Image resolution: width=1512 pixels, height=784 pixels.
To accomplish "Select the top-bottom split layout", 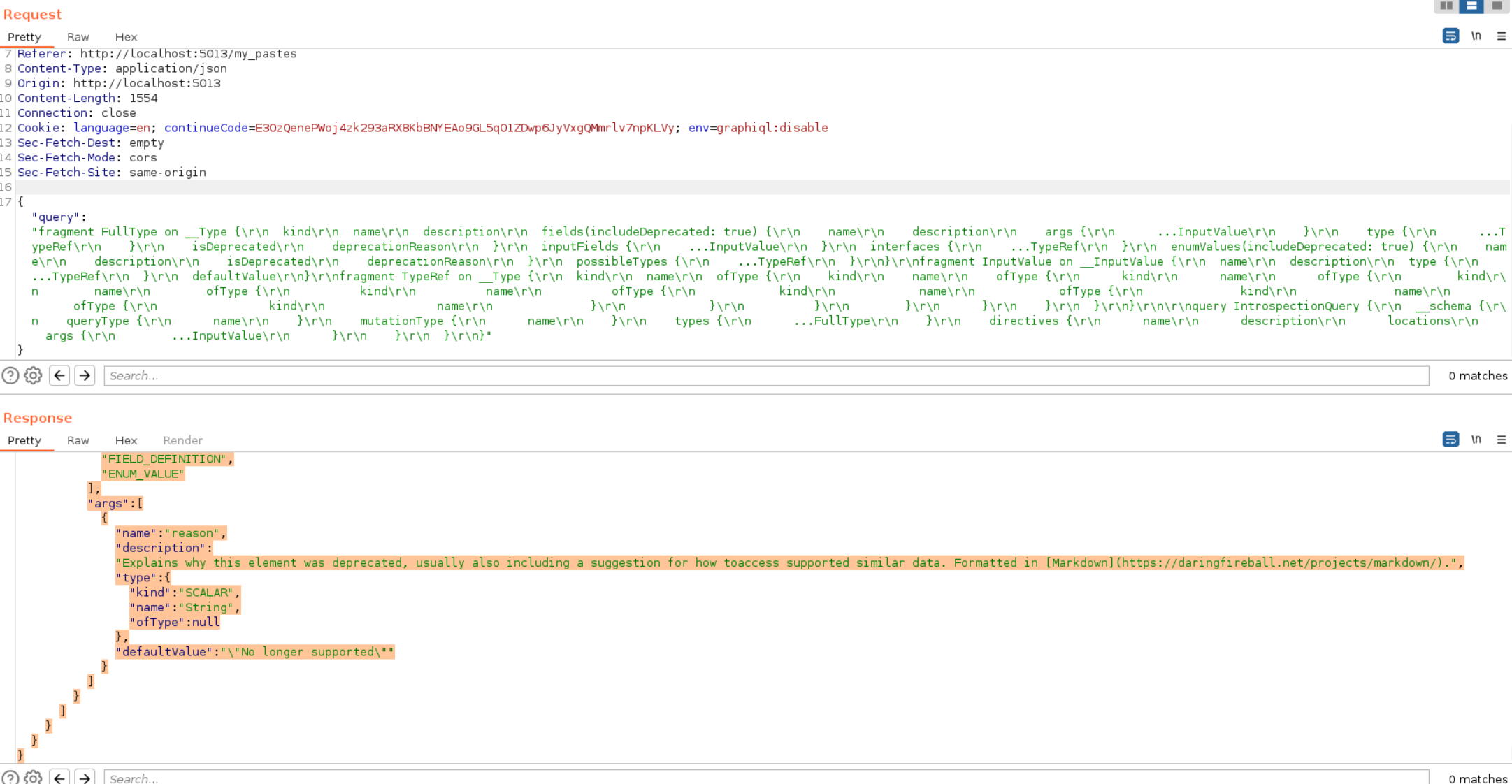I will 1471,6.
